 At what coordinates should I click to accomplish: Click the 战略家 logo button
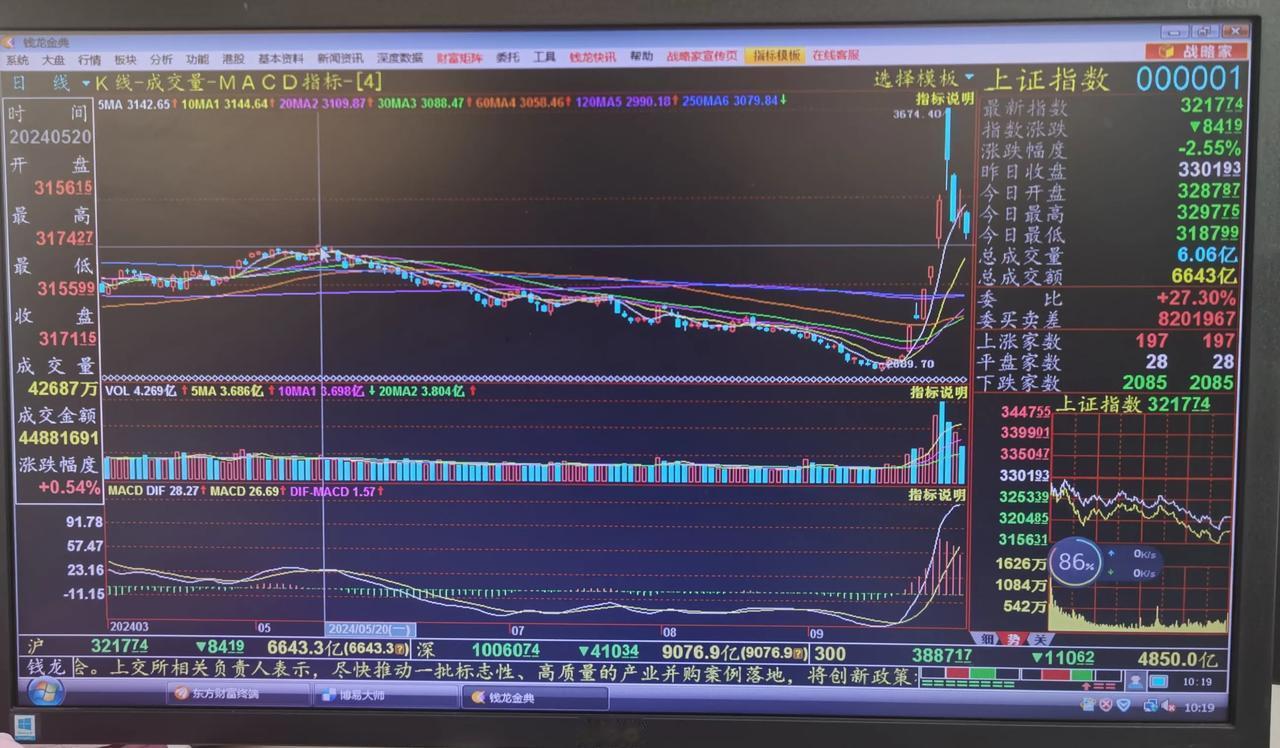pos(1198,51)
